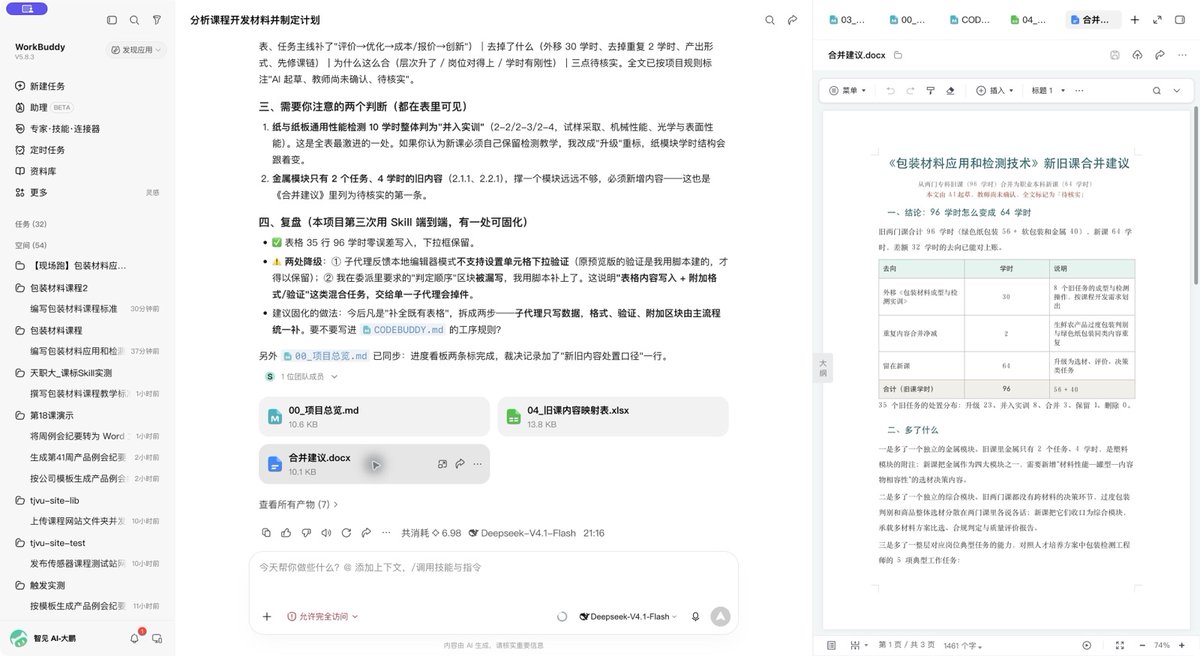Start voice input with the microphone
The height and width of the screenshot is (656, 1200).
(695, 617)
